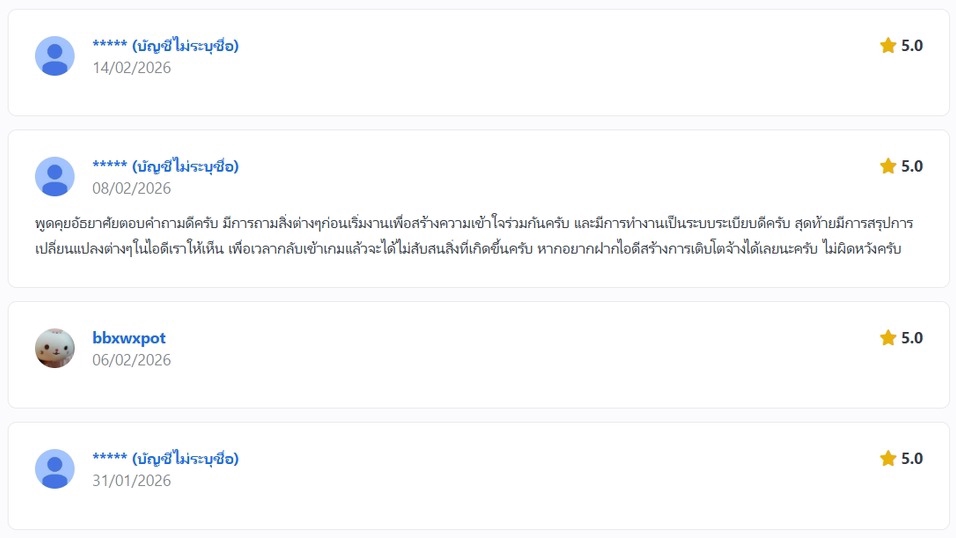This screenshot has width=956, height=538.
Task: Click the 5.0 rating on bbxwxpot's review
Action: [x=912, y=338]
